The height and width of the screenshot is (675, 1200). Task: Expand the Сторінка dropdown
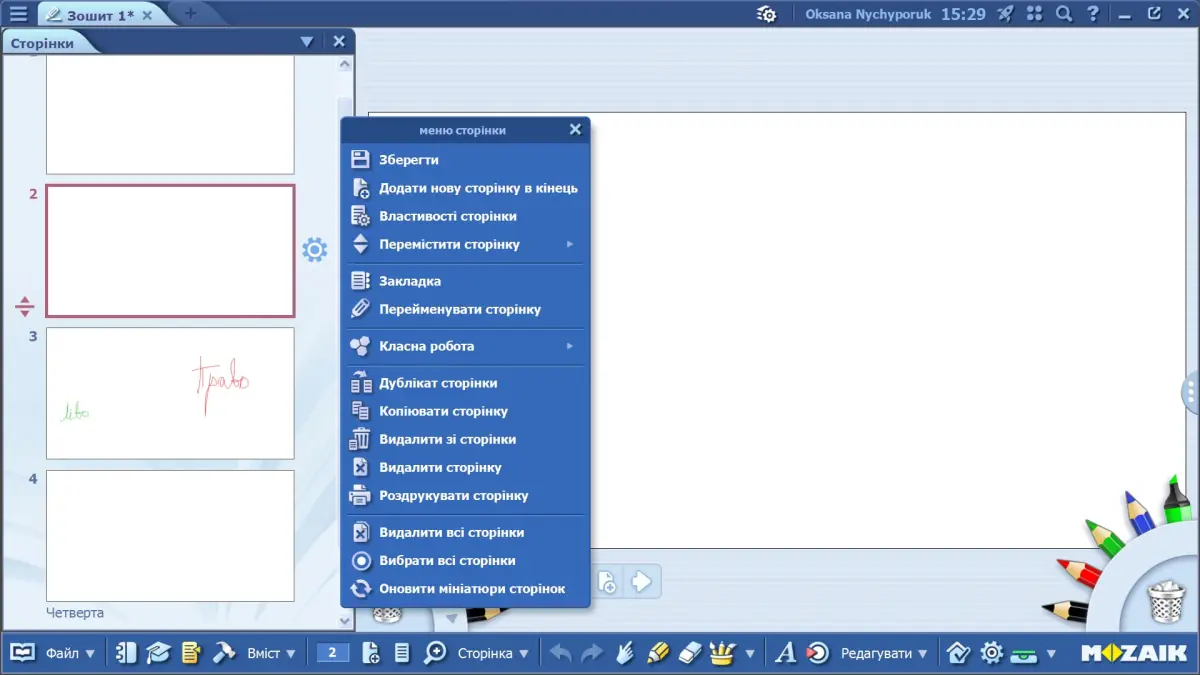493,653
